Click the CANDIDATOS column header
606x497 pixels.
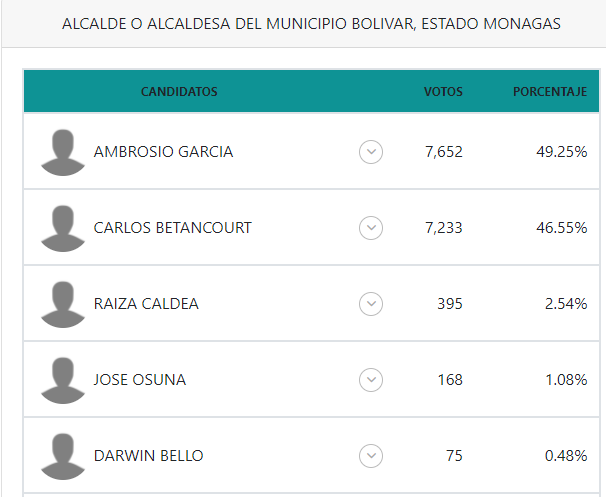click(179, 92)
